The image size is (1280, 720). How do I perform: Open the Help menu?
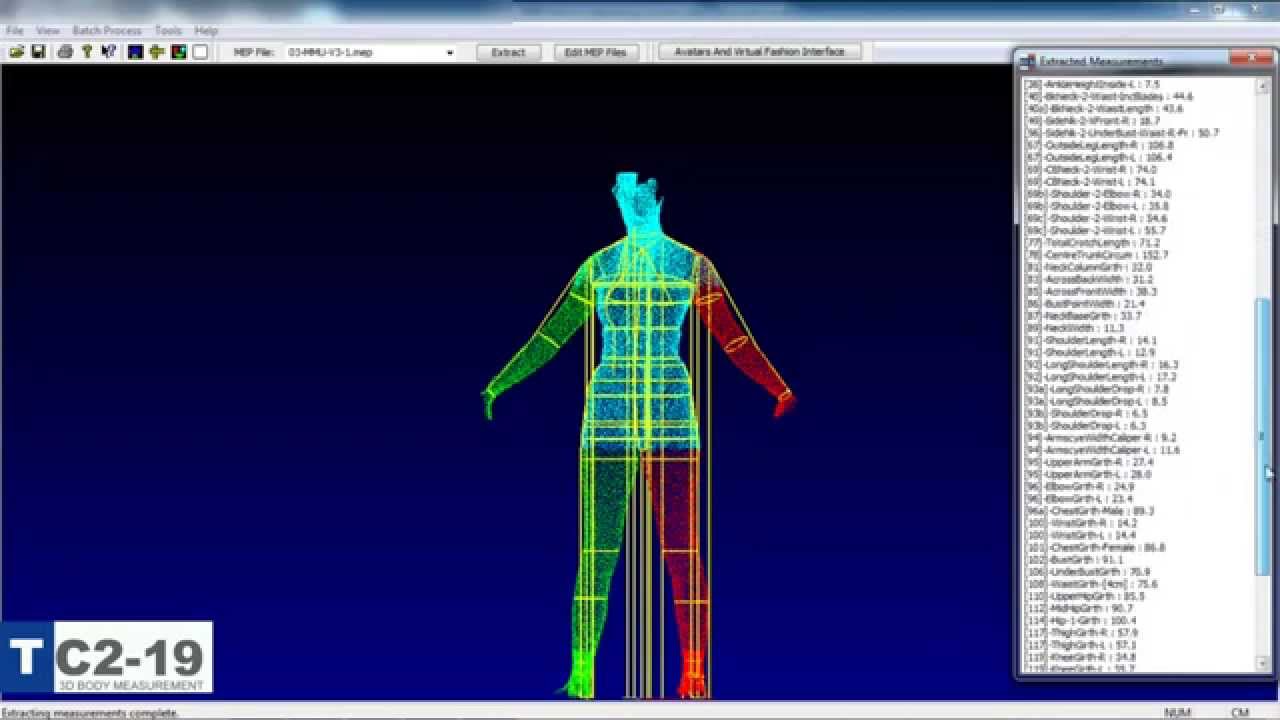(206, 31)
